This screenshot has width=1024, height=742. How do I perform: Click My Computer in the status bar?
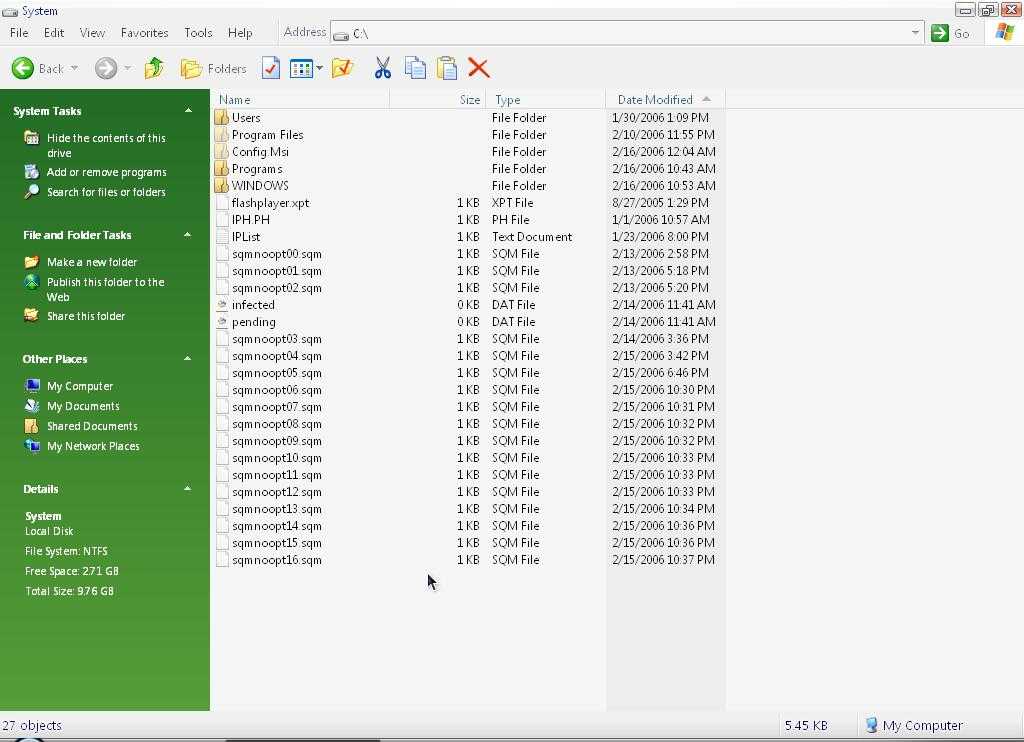tap(913, 725)
